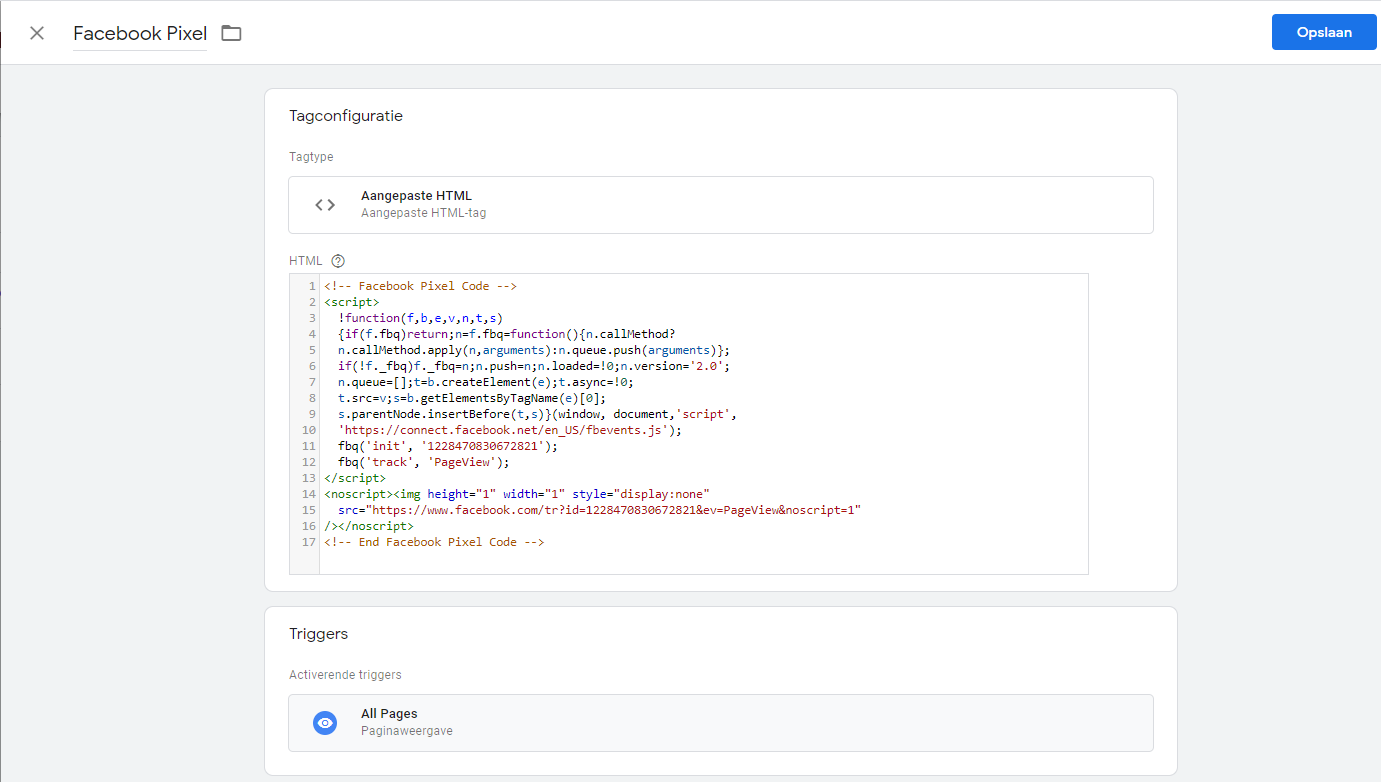Click the opening <script> line in editor
This screenshot has width=1381, height=782.
coord(352,302)
